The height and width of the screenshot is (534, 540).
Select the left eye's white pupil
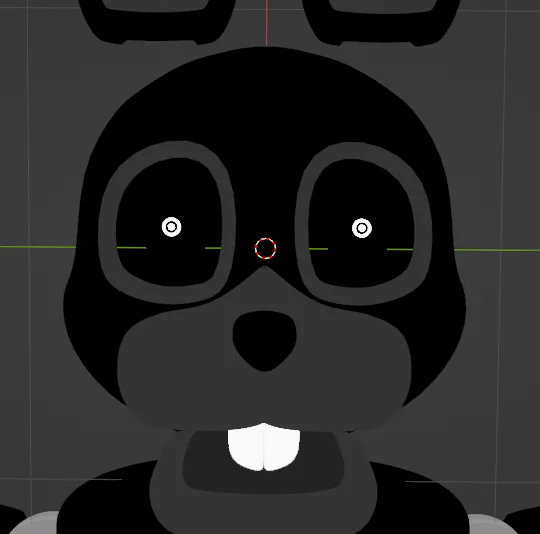[x=172, y=227]
